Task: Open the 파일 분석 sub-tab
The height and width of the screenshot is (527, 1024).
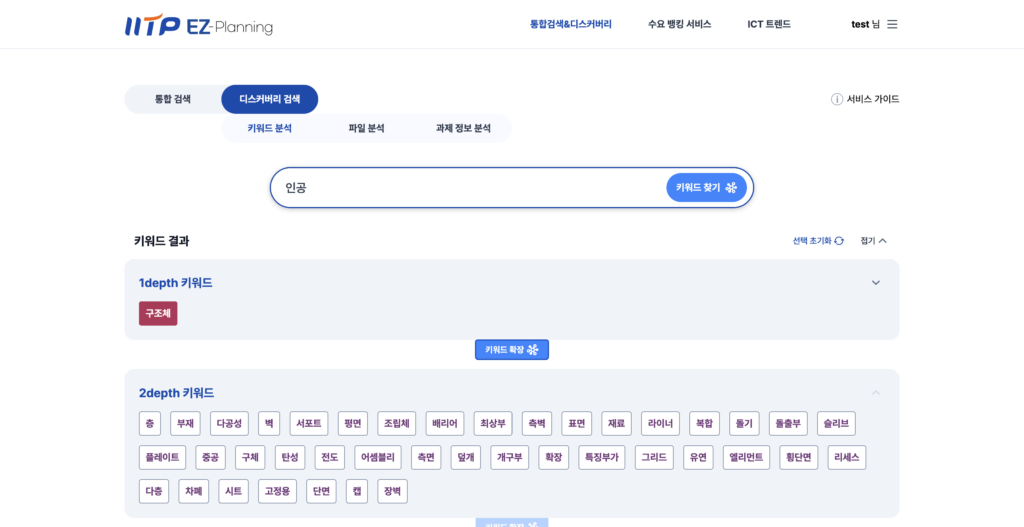Action: [366, 128]
